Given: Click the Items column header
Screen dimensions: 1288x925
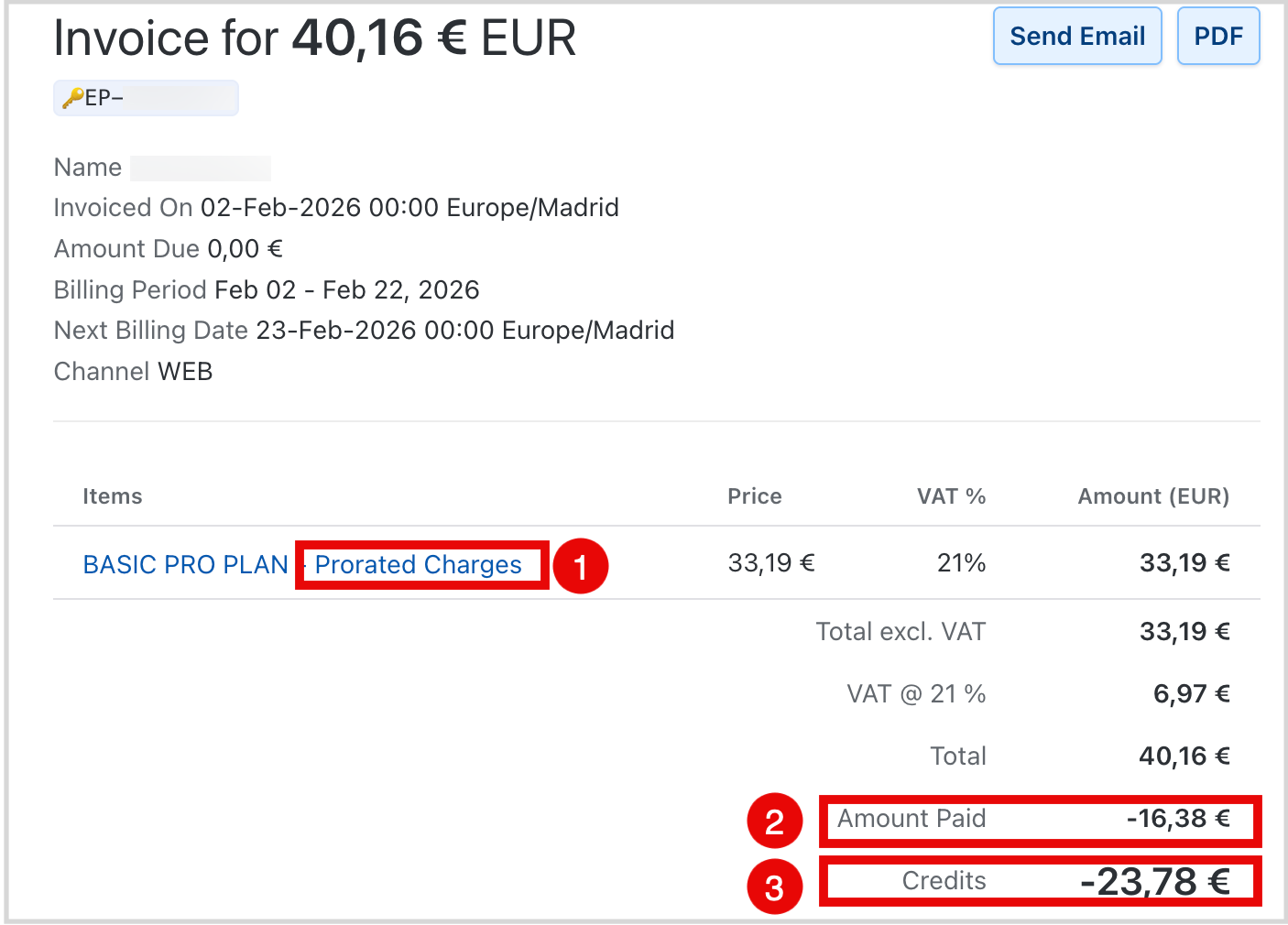Looking at the screenshot, I should (113, 496).
